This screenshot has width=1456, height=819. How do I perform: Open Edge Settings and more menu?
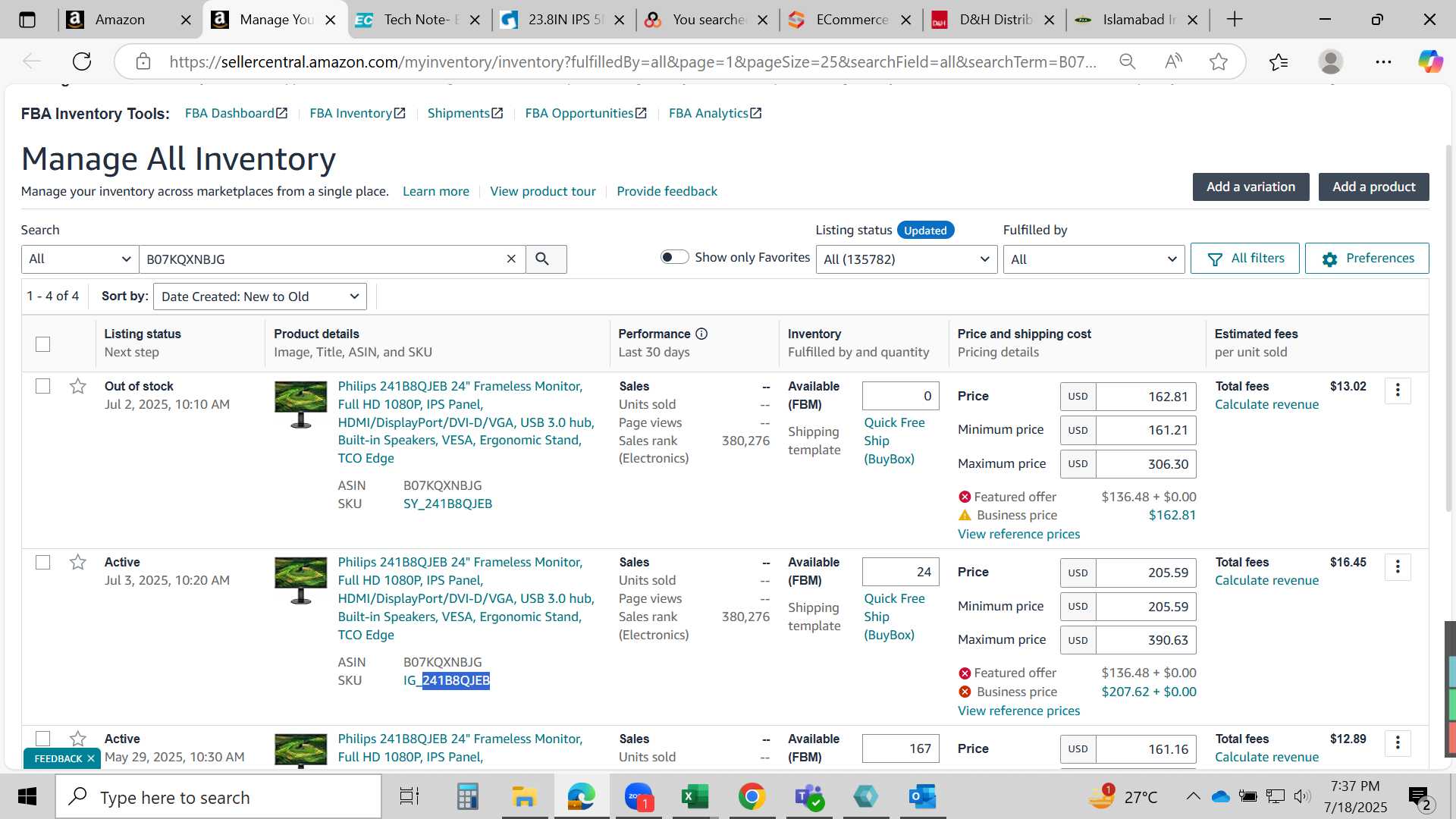(x=1383, y=61)
